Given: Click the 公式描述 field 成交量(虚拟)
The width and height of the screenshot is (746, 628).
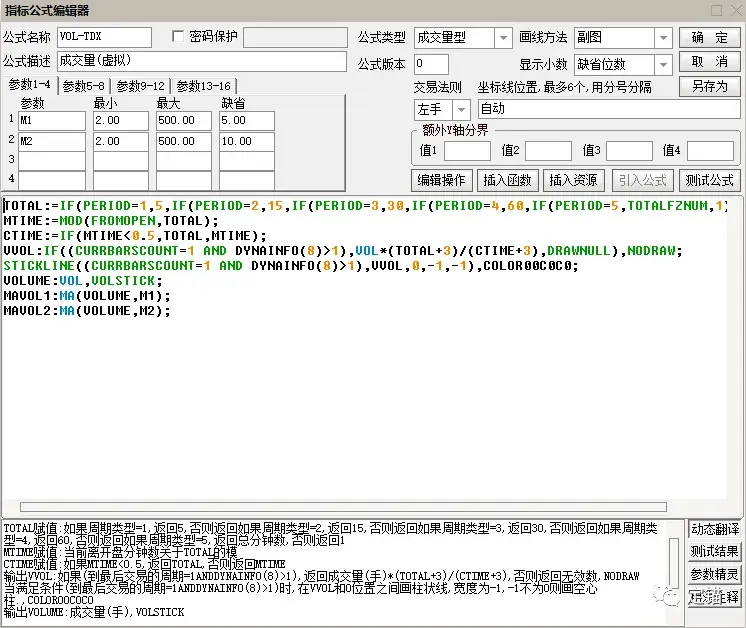Looking at the screenshot, I should tap(202, 61).
